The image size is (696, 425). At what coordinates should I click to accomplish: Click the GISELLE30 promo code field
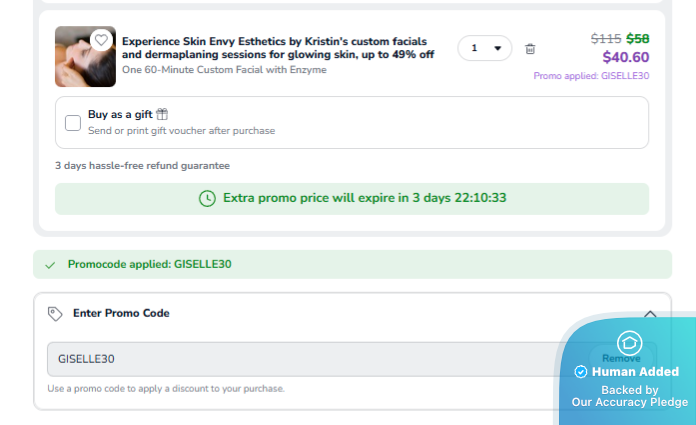[300, 359]
